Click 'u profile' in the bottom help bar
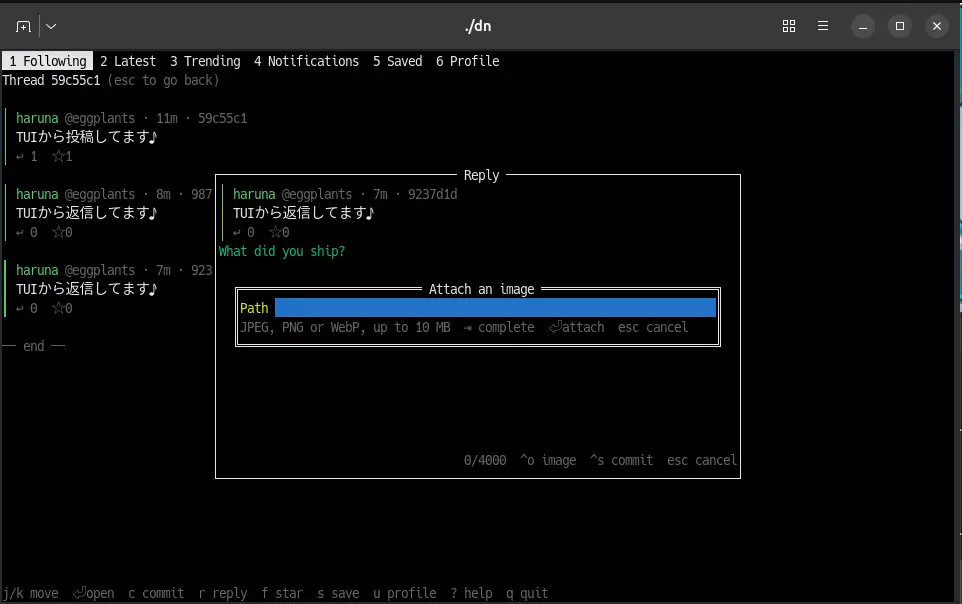The height and width of the screenshot is (604, 962). tap(404, 594)
